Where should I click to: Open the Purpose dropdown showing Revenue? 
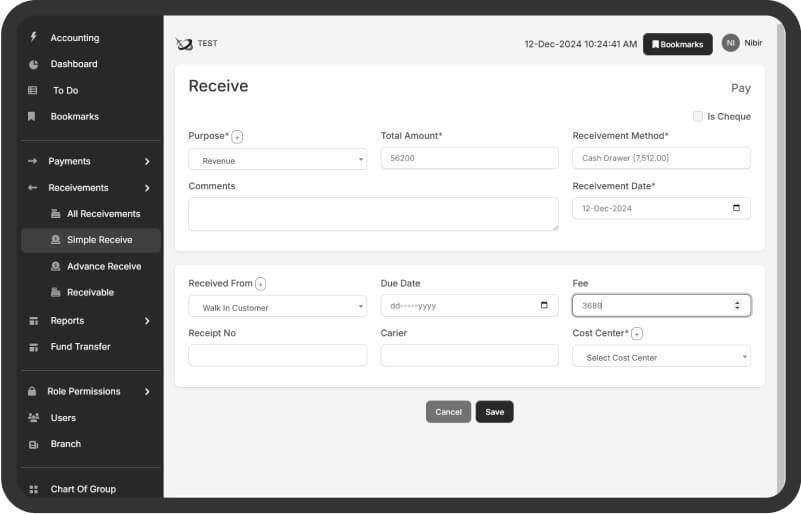pyautogui.click(x=277, y=159)
